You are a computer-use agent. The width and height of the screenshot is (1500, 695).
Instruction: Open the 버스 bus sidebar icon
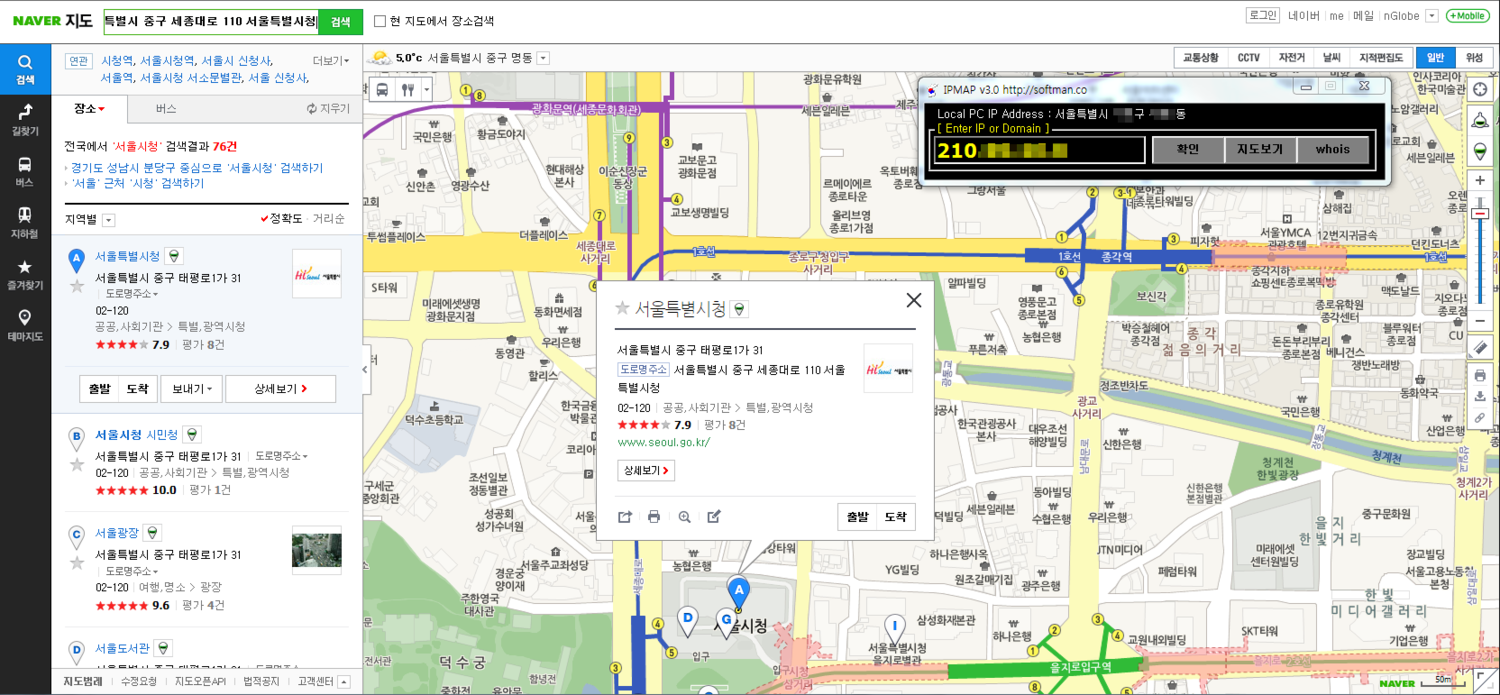[25, 171]
